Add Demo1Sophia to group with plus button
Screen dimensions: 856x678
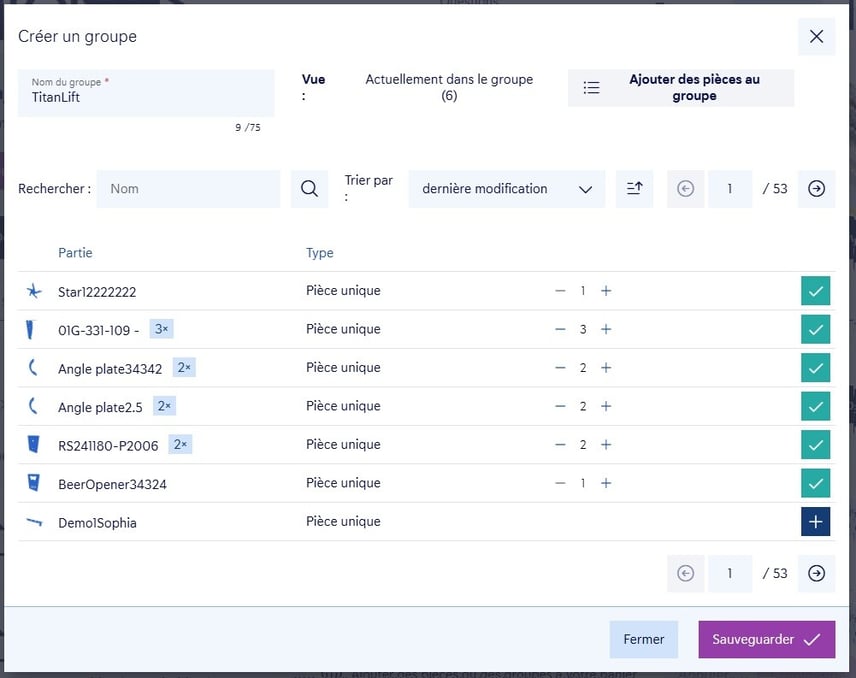tap(816, 522)
